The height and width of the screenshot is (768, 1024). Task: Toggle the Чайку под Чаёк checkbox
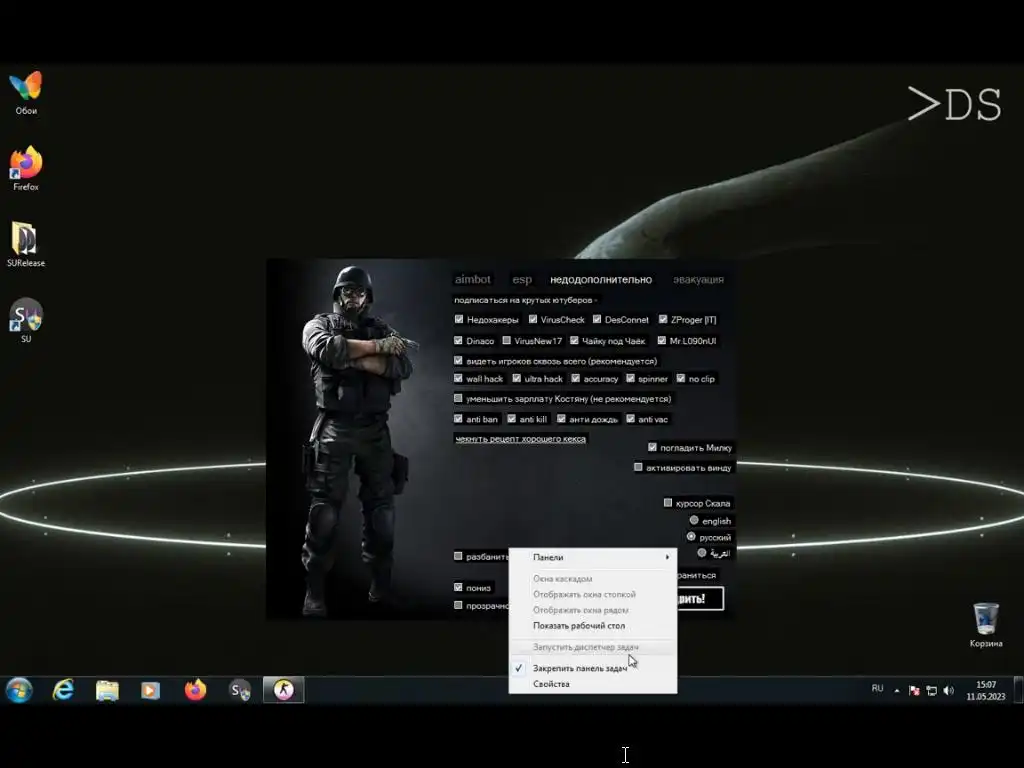pyautogui.click(x=574, y=340)
